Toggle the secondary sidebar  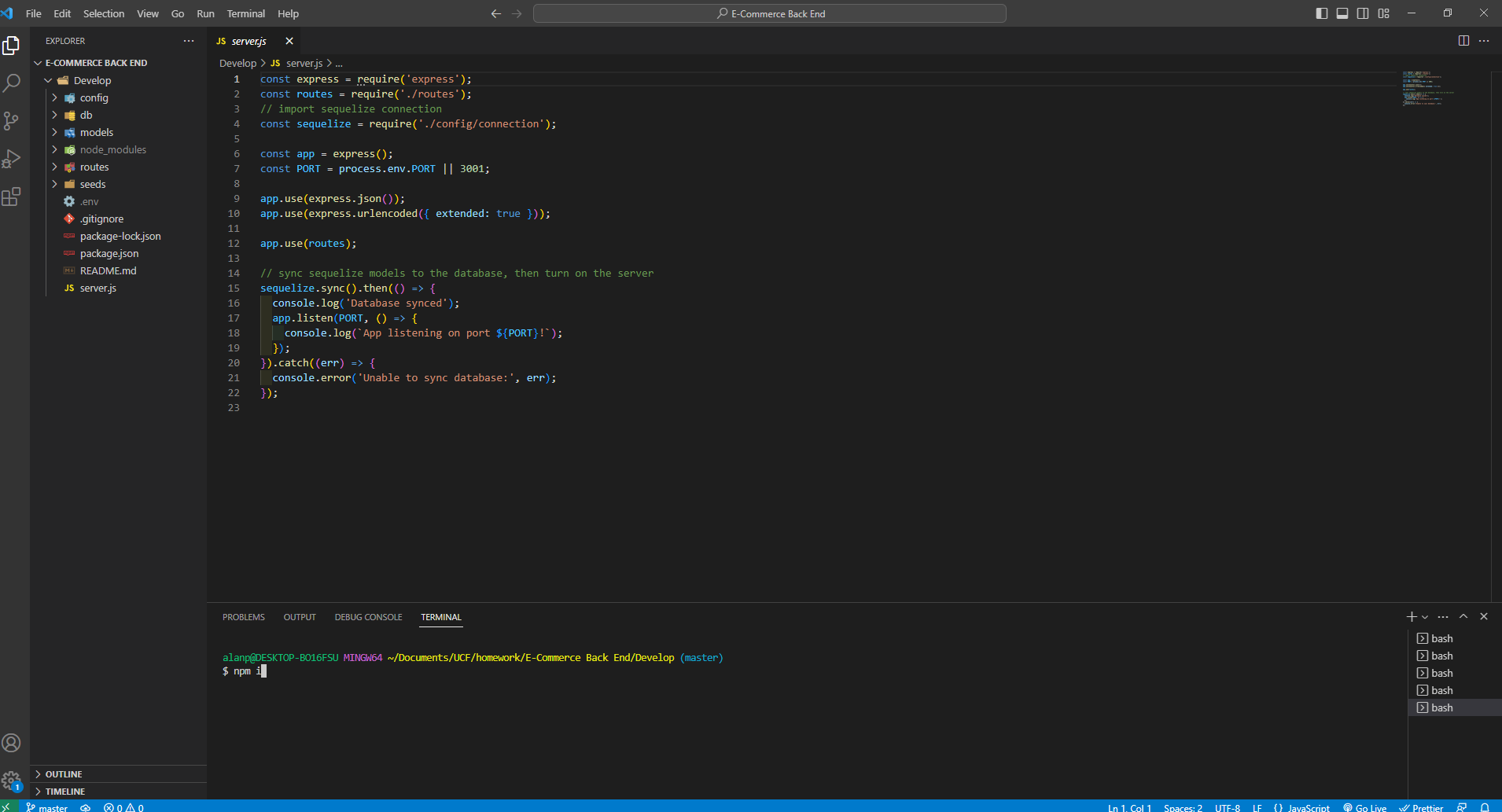point(1361,13)
